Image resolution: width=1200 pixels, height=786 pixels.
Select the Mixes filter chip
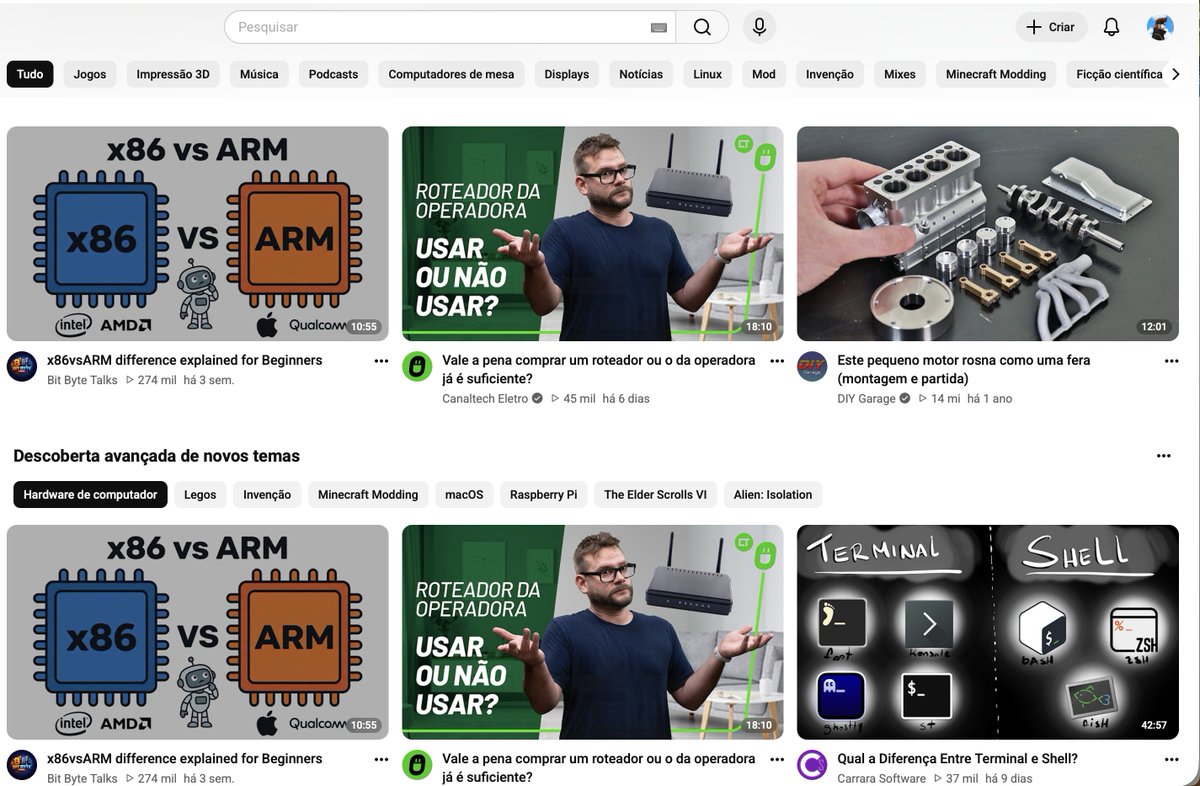[x=900, y=74]
